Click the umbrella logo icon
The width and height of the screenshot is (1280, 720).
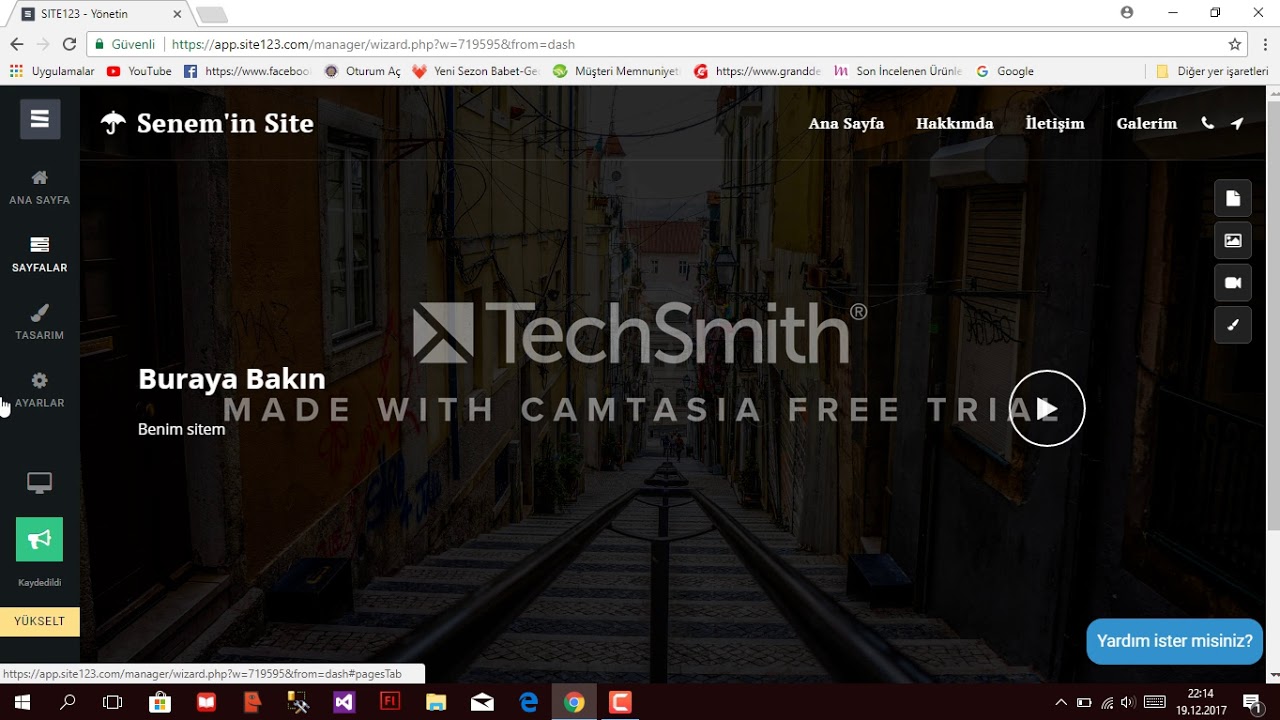113,123
